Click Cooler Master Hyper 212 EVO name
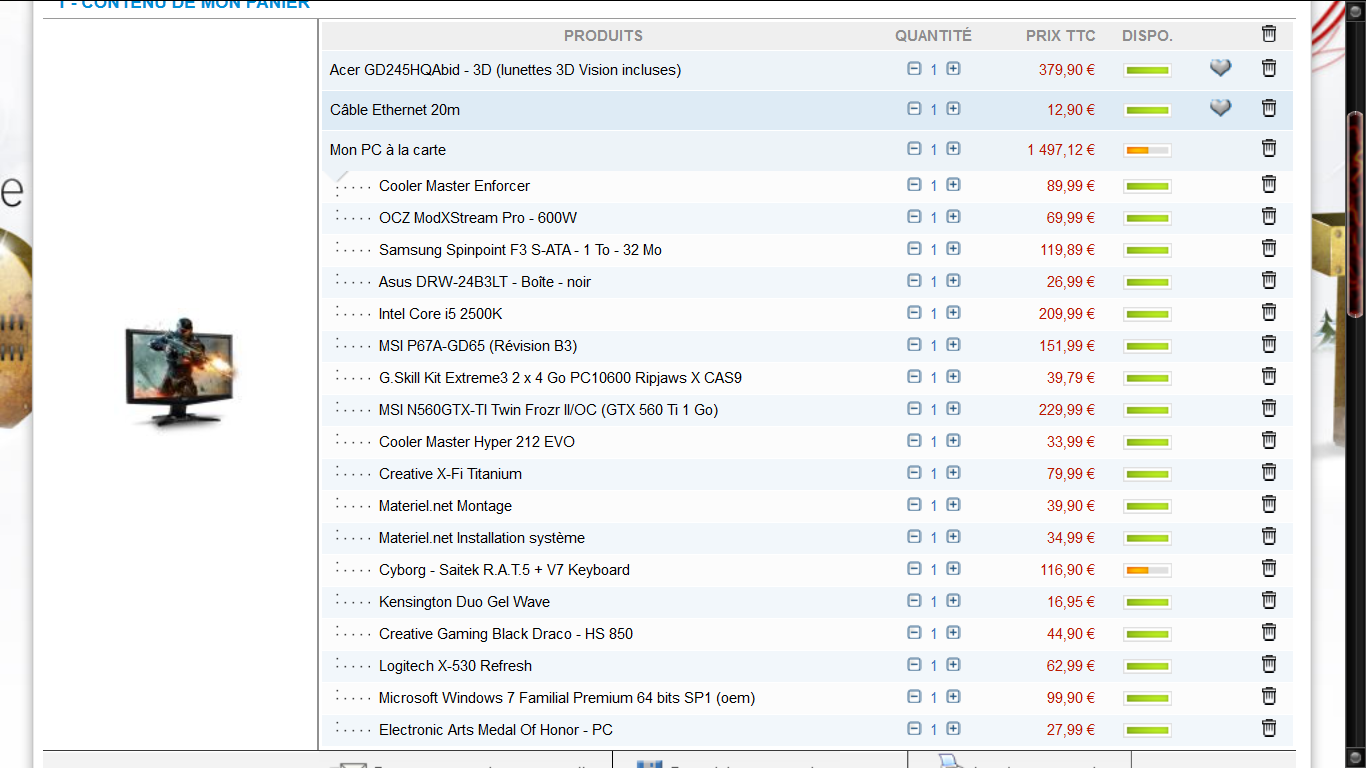Image resolution: width=1366 pixels, height=768 pixels. [476, 442]
